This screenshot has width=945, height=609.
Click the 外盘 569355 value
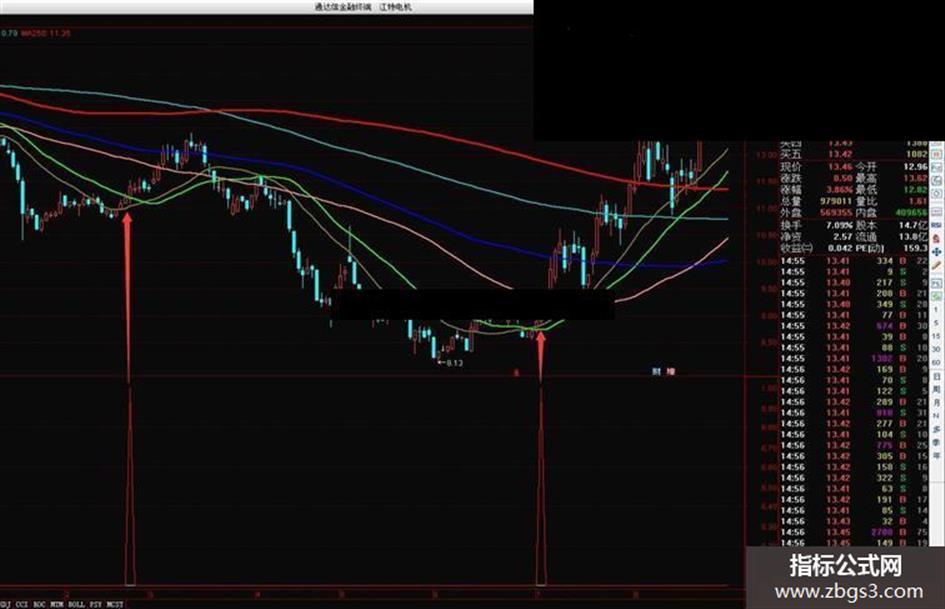click(x=836, y=212)
